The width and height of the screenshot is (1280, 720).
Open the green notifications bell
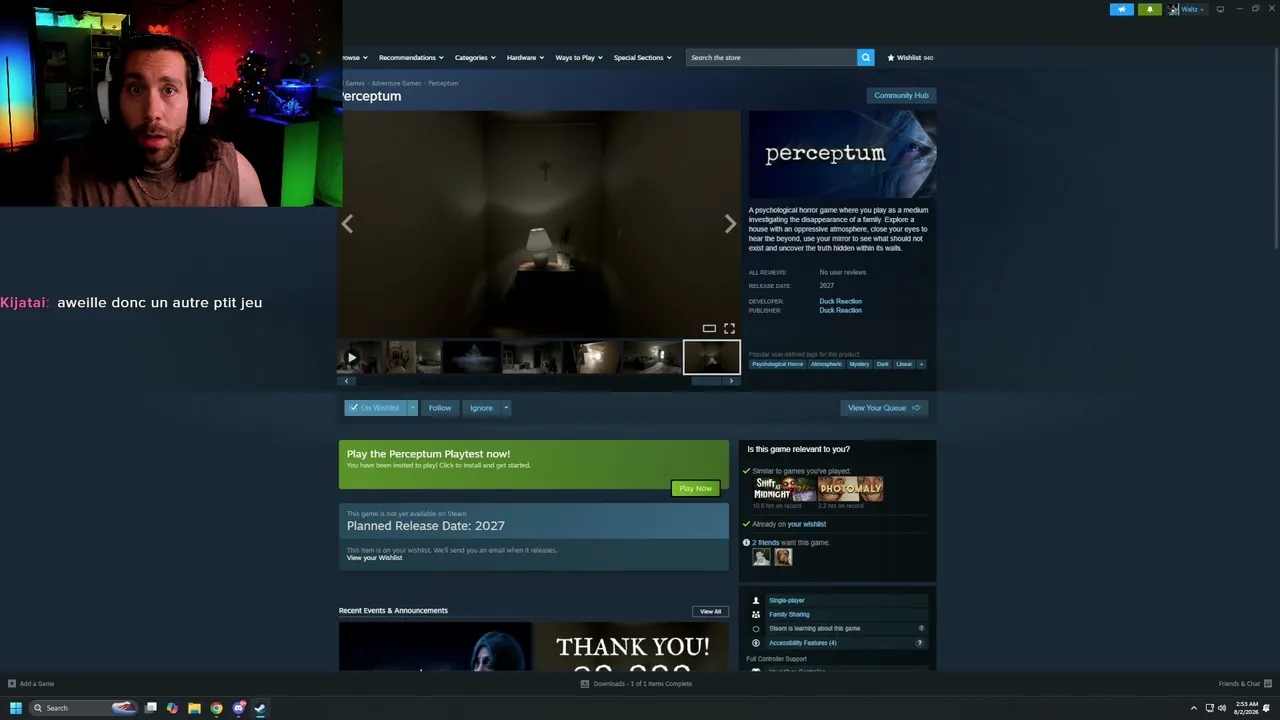coord(1149,9)
